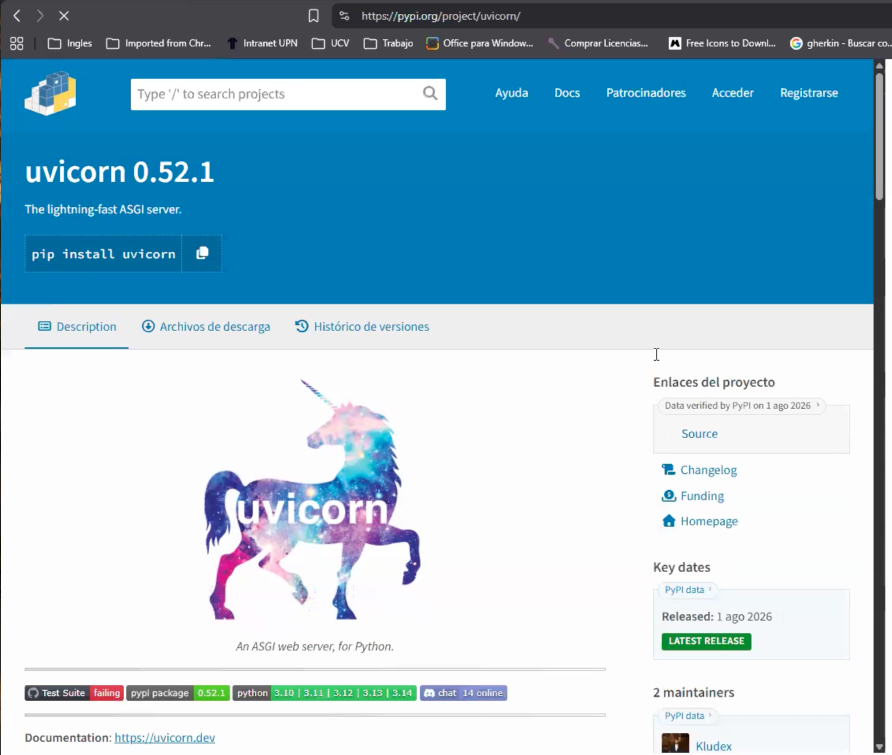Screen dimensions: 892x755
Task: Open Kludex maintainer avatar
Action: [675, 744]
